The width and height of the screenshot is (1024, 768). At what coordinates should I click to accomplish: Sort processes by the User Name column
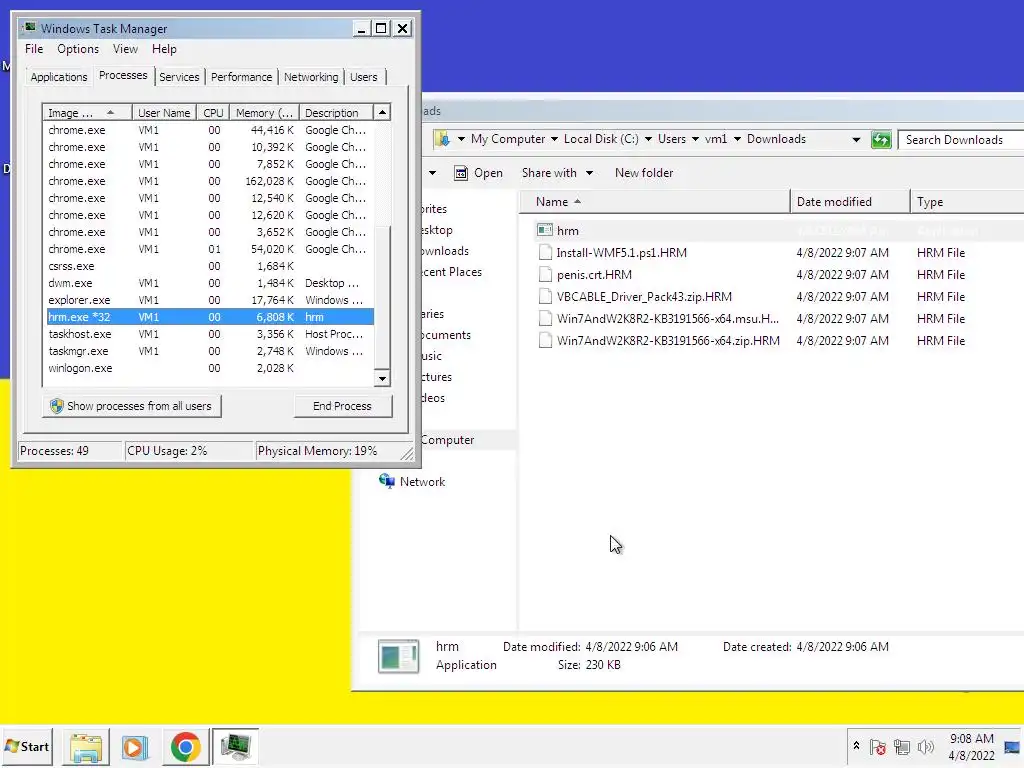[165, 113]
